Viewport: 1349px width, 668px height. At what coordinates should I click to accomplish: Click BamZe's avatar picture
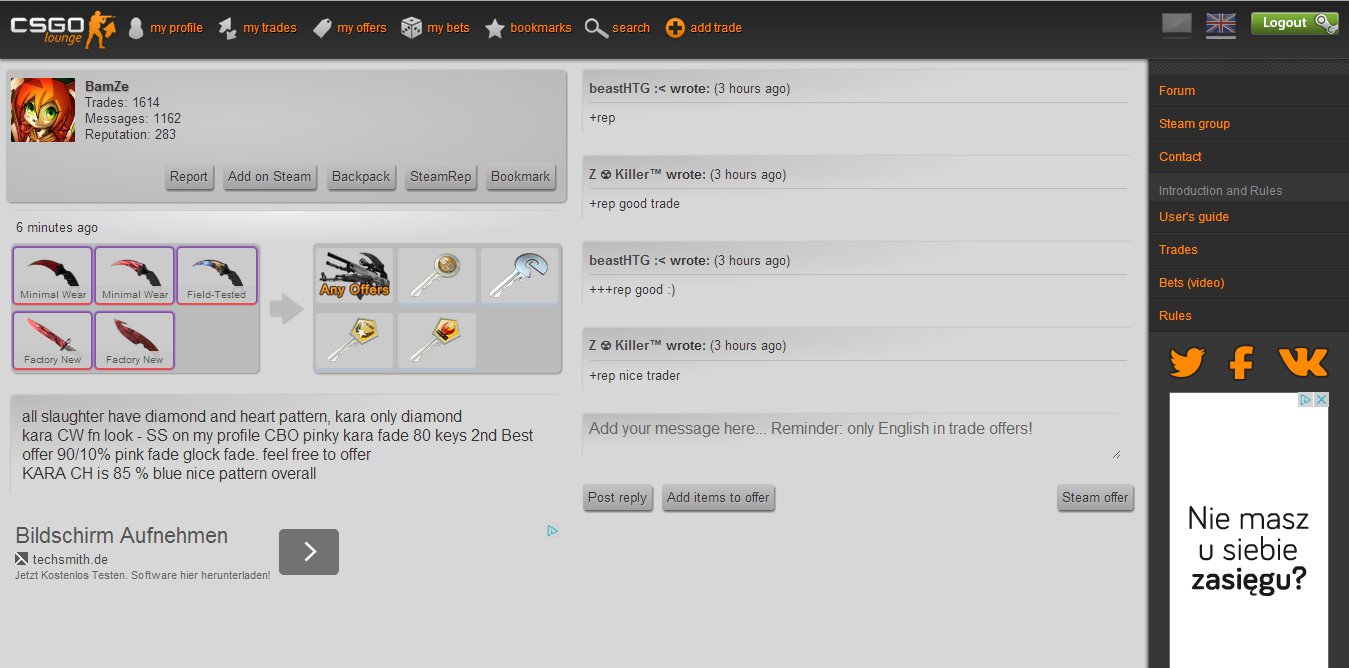tap(43, 110)
